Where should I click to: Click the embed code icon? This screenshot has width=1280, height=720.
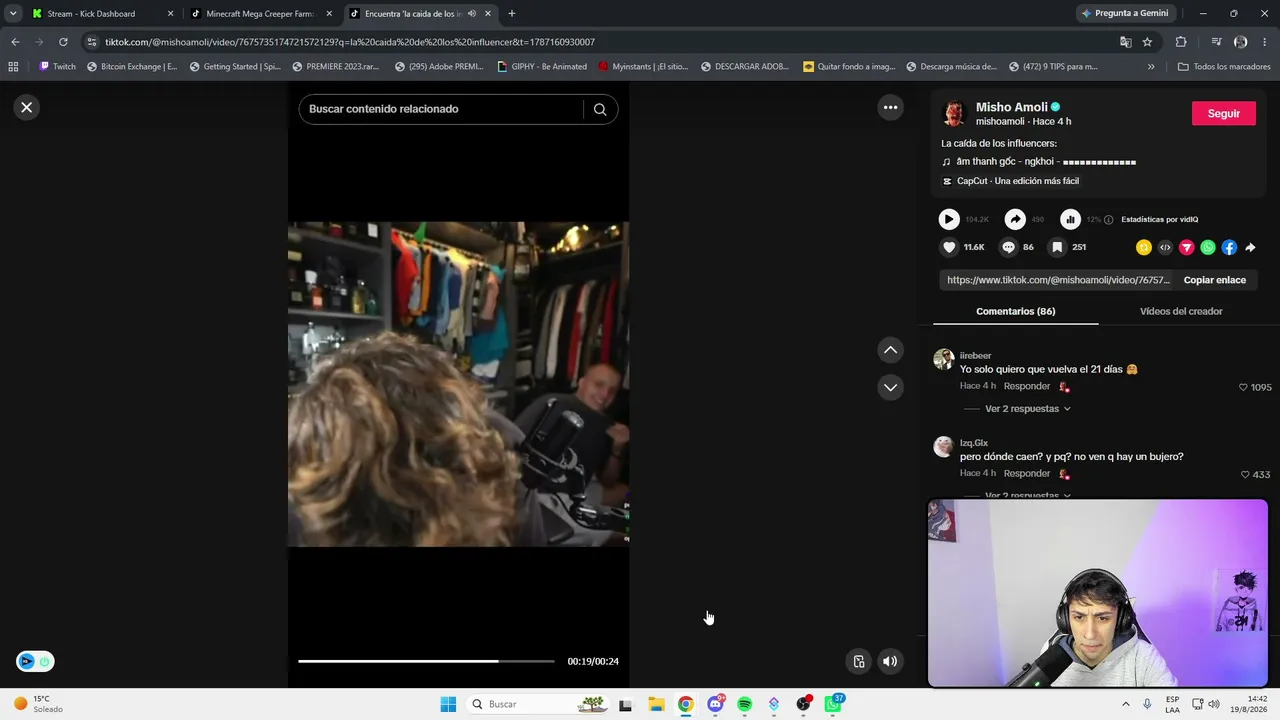point(1165,247)
